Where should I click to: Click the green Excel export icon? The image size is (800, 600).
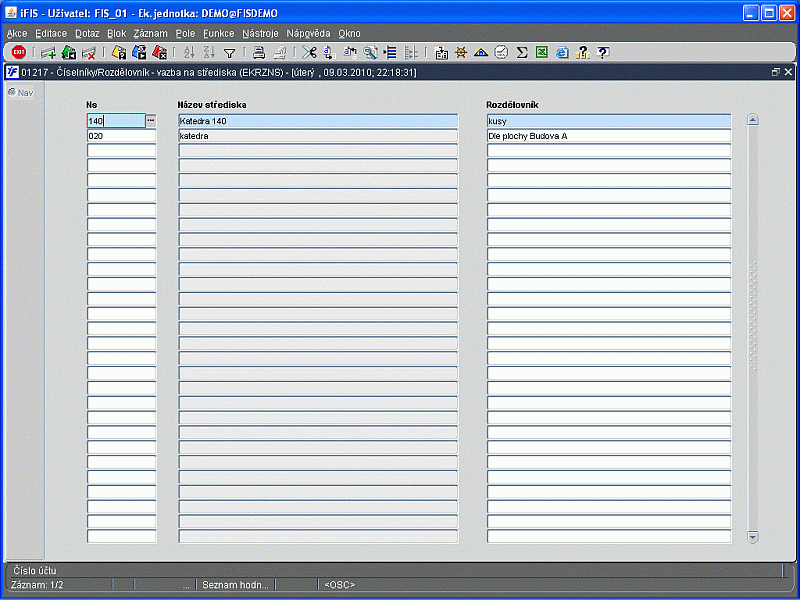[x=541, y=53]
